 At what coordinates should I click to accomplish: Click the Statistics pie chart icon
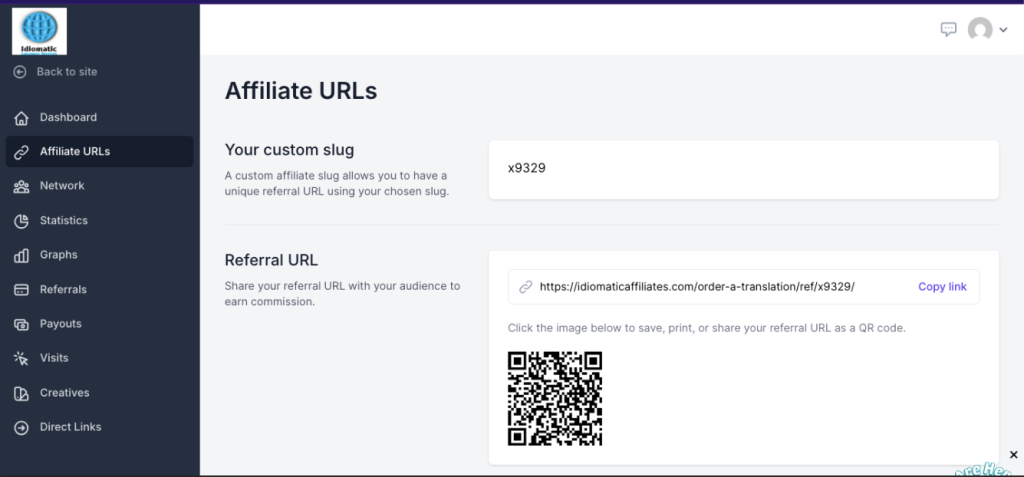(x=21, y=221)
